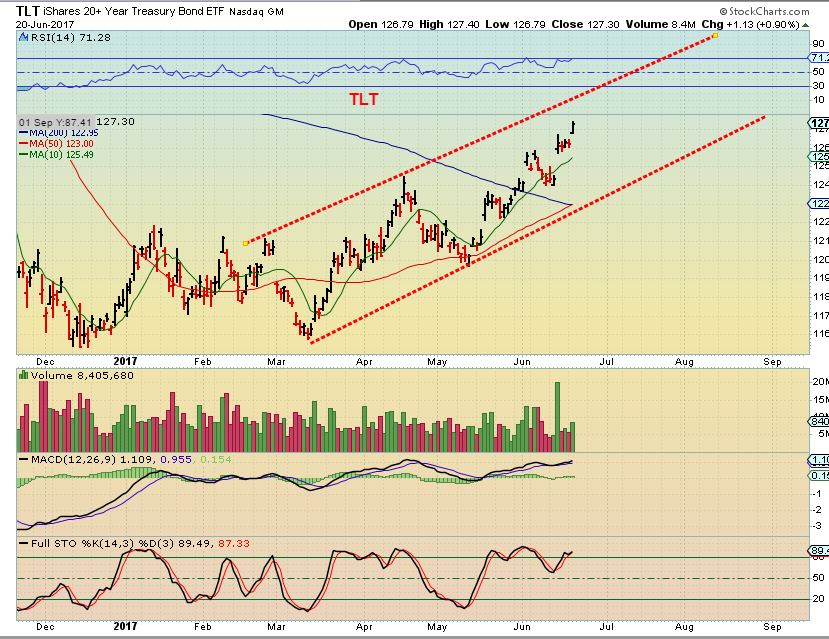The height and width of the screenshot is (639, 829).
Task: Click the Volume 8.4M header value
Action: click(661, 24)
